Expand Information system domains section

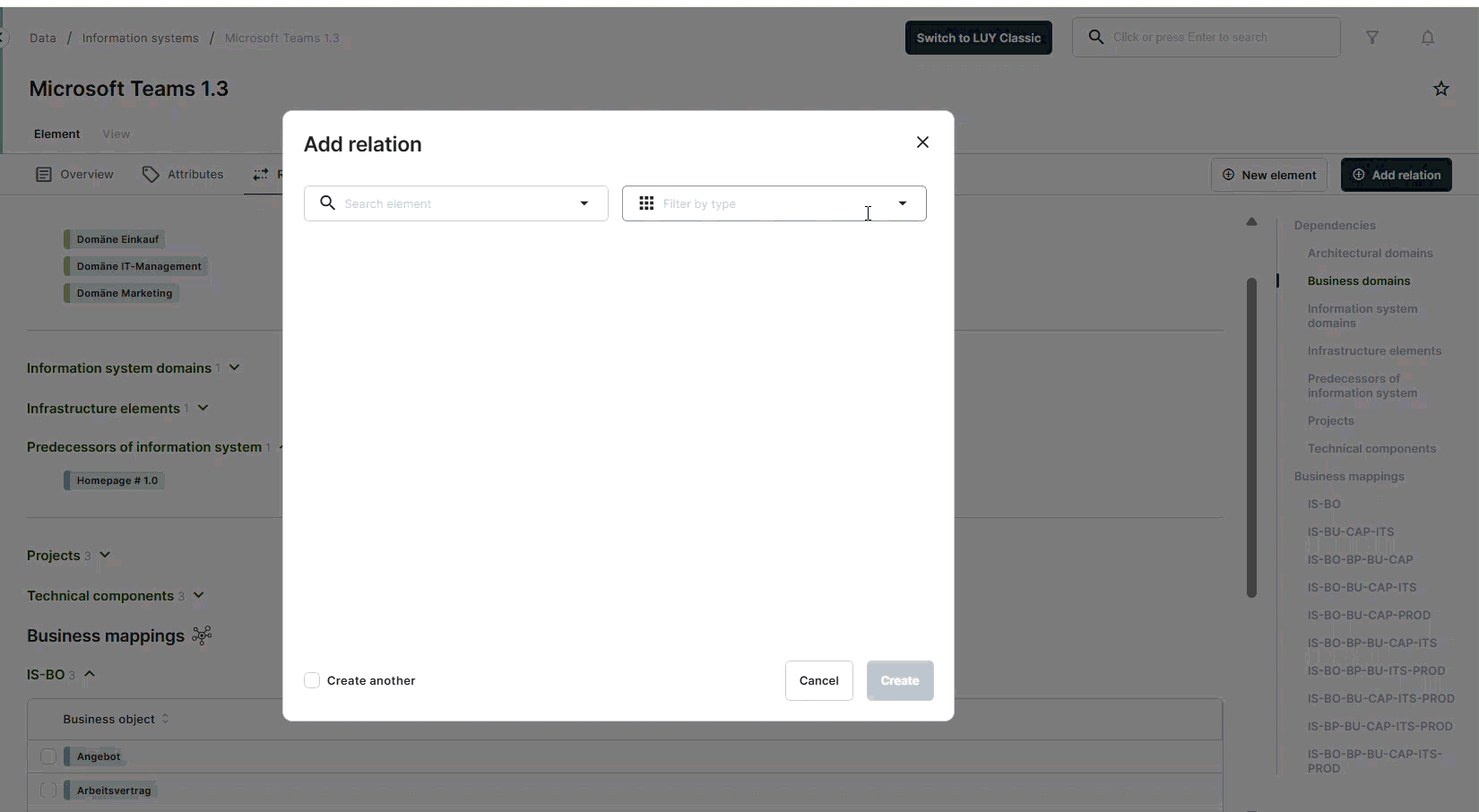[x=234, y=367]
